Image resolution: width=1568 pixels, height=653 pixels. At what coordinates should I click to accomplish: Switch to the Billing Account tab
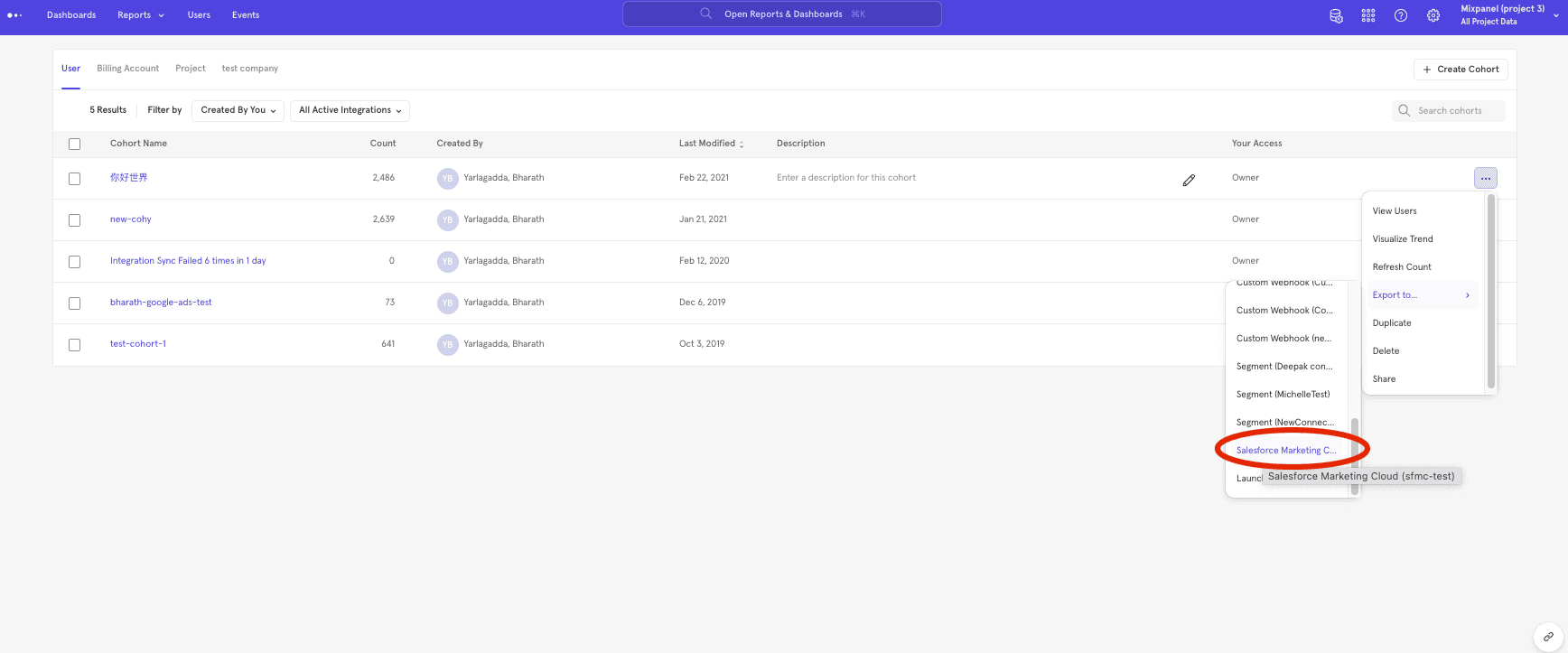[127, 69]
